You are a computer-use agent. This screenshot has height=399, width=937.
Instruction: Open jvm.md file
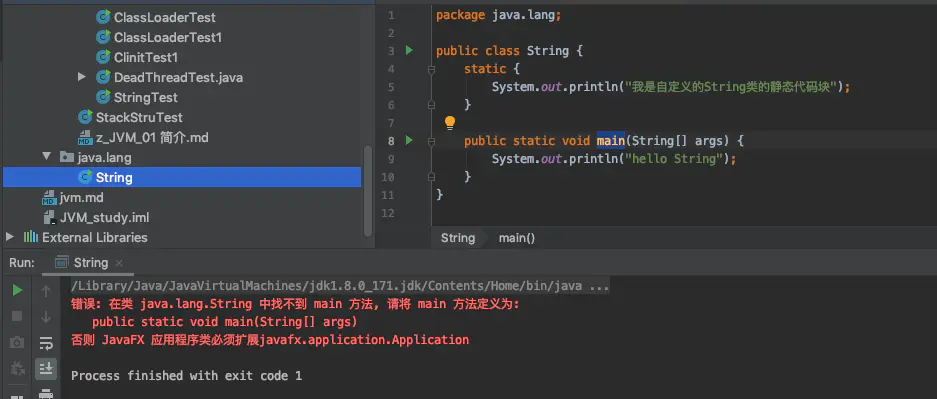[82, 197]
